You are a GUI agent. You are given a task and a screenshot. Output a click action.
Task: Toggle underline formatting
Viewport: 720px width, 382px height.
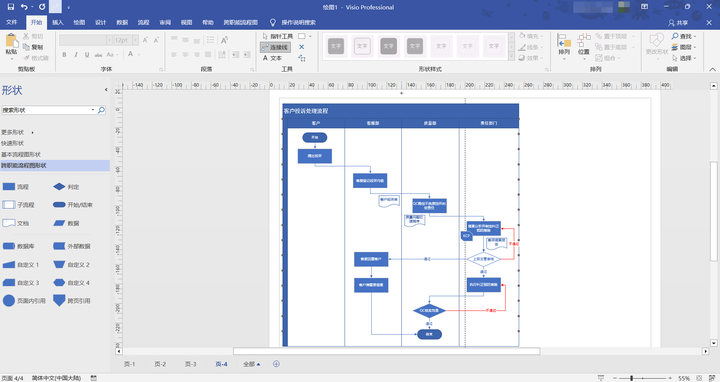click(x=87, y=54)
